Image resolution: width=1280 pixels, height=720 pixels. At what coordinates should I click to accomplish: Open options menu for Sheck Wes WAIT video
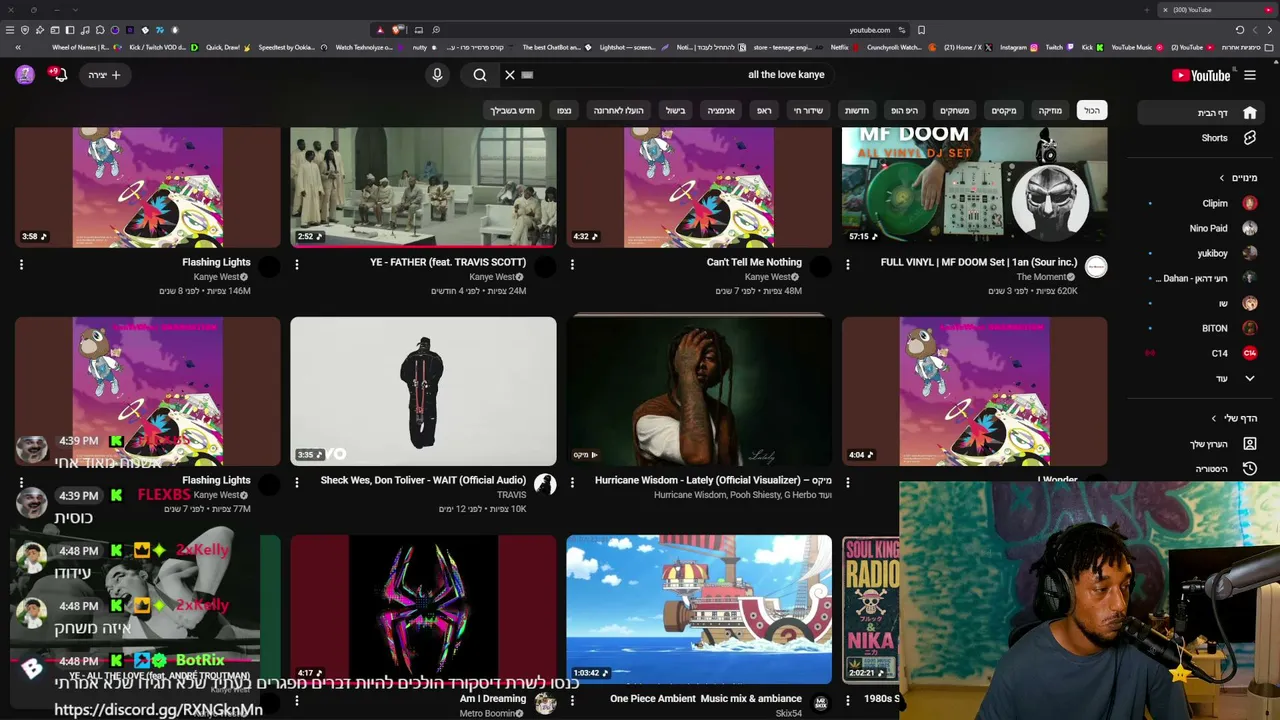[x=297, y=483]
